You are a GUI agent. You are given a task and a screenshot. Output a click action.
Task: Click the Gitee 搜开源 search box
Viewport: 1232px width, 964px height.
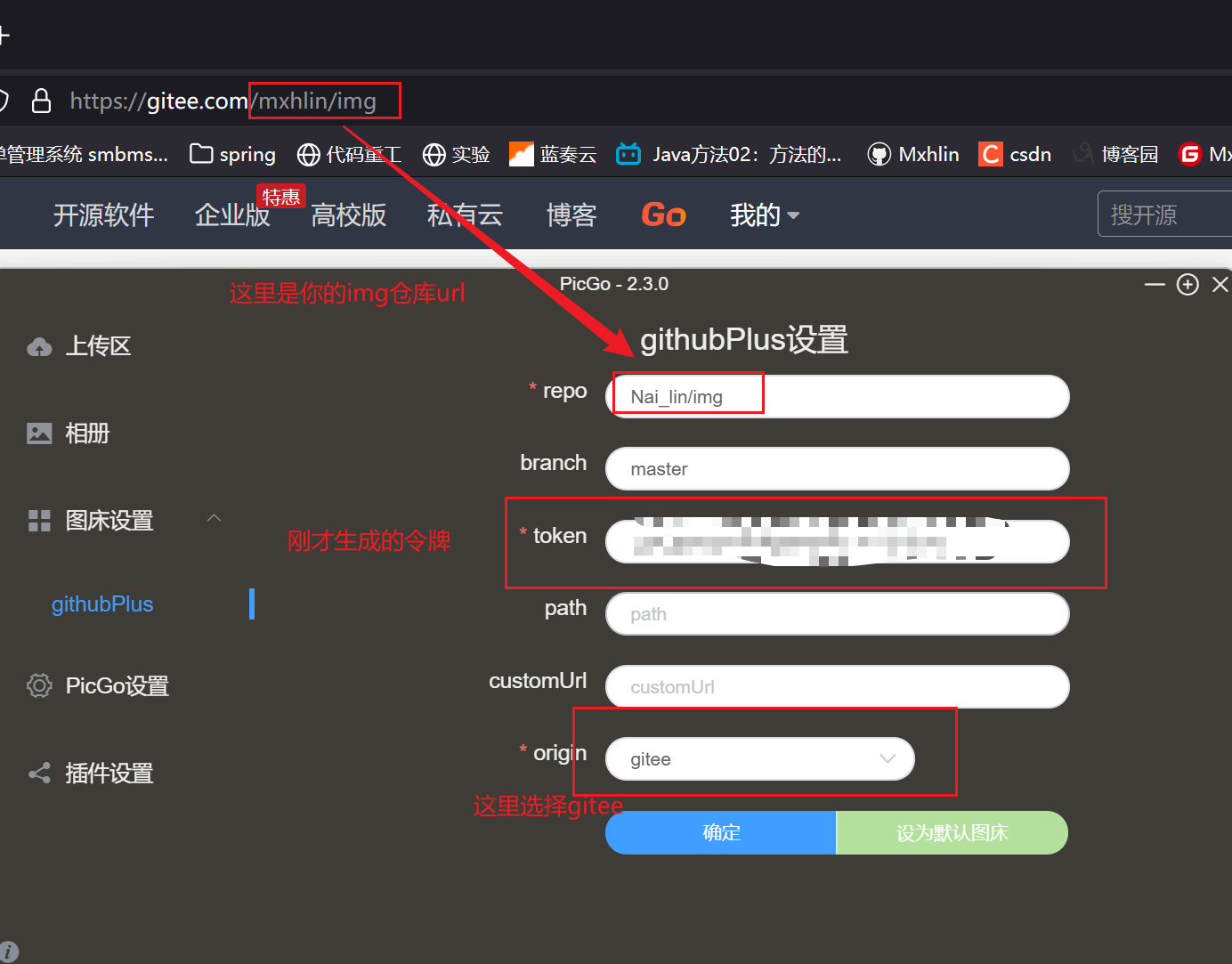tap(1164, 214)
